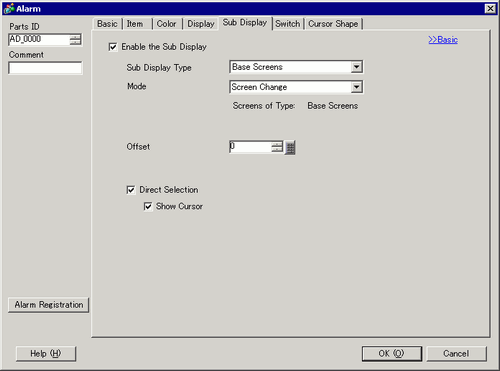
Task: Click the Parts ID spinner arrows
Action: (x=75, y=40)
